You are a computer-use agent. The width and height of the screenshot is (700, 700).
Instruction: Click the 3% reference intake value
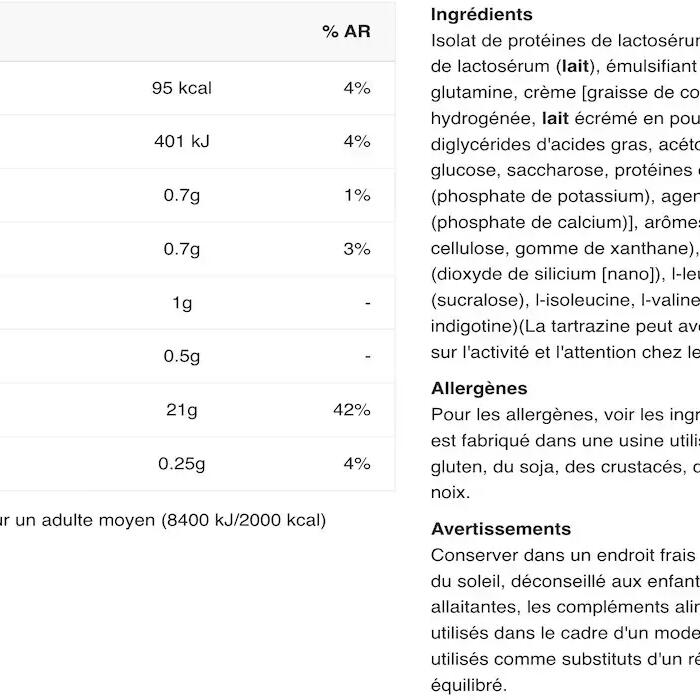point(357,249)
